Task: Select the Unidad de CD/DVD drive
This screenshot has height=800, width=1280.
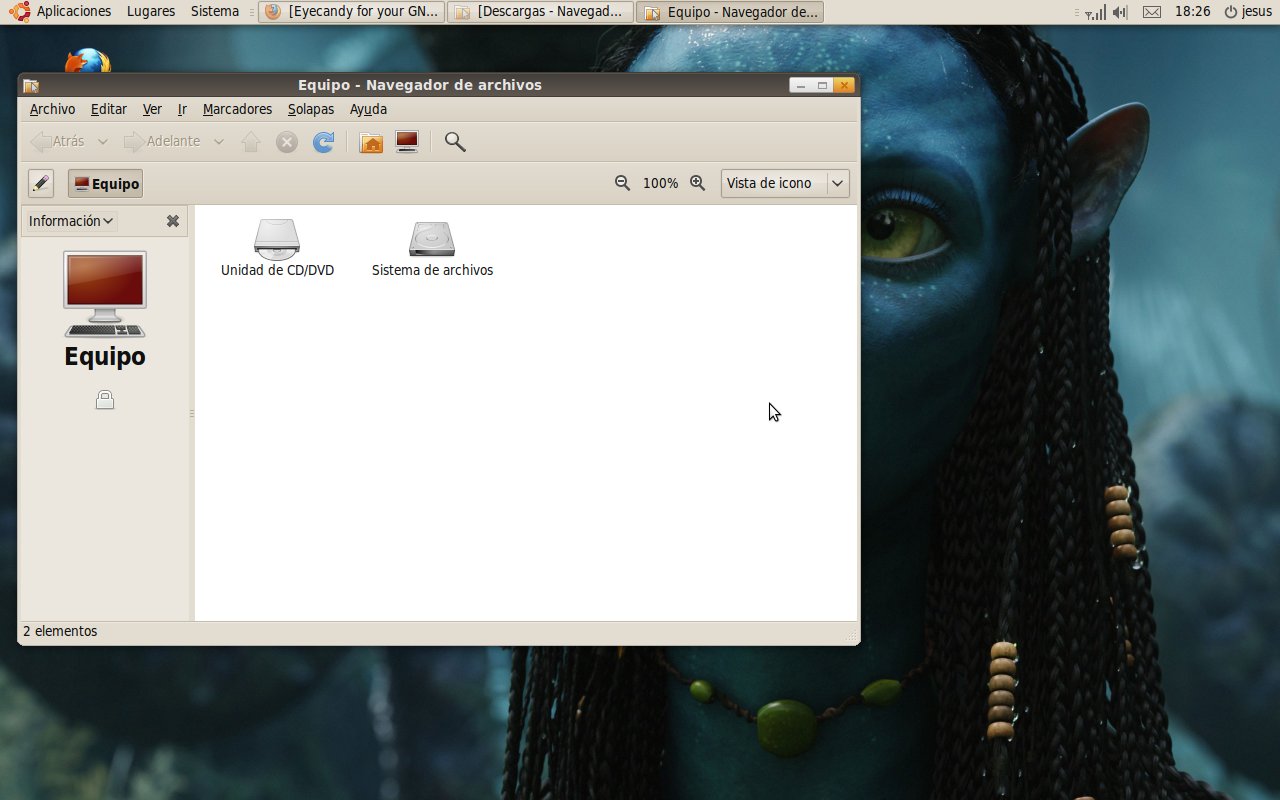Action: pyautogui.click(x=277, y=248)
